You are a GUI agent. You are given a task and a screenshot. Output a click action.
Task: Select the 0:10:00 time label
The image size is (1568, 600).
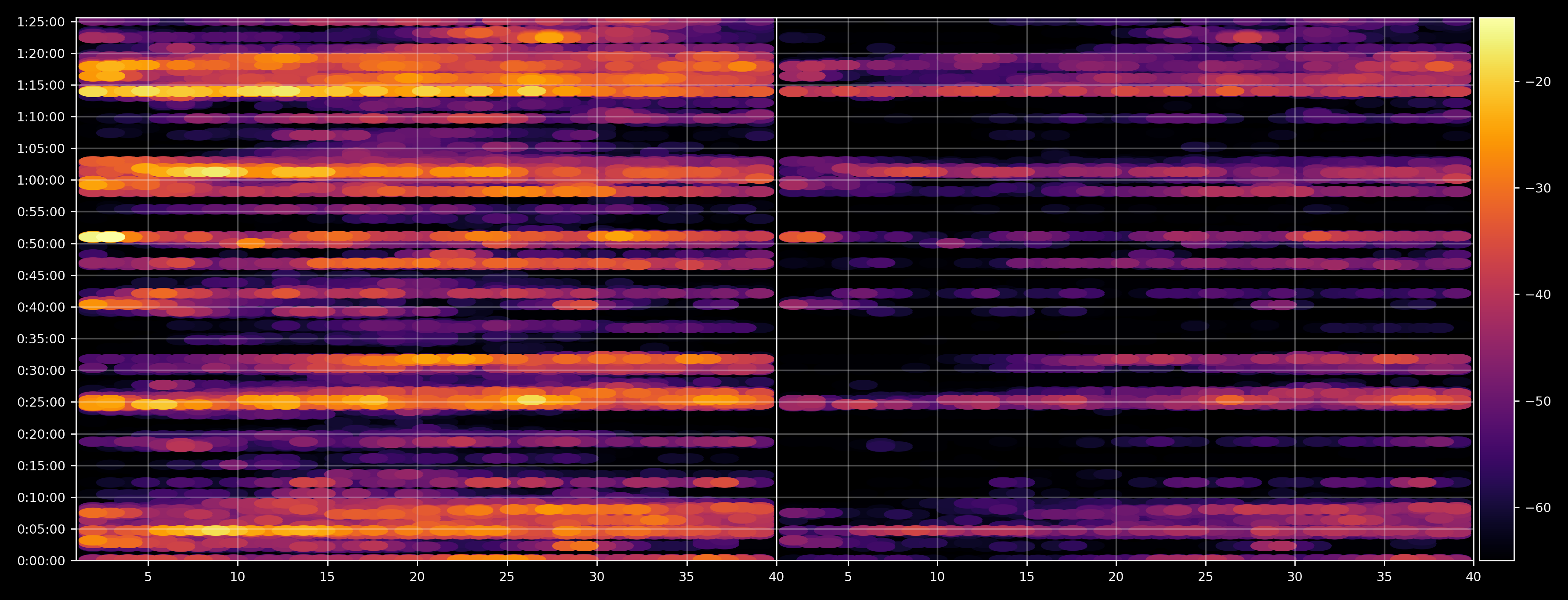(41, 498)
